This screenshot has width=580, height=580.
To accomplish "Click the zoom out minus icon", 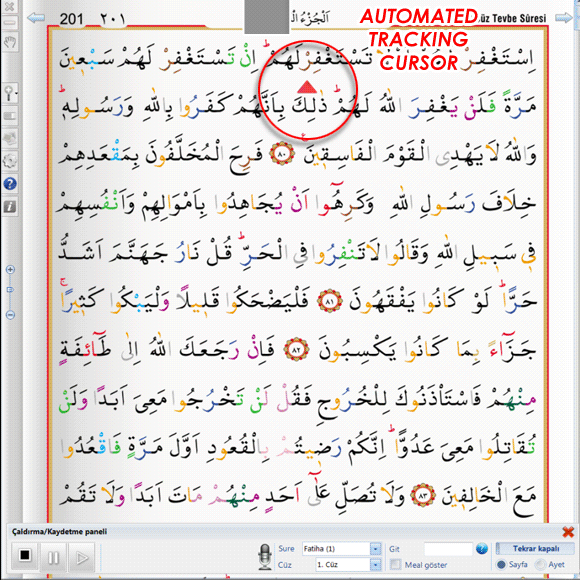I will click(10, 315).
